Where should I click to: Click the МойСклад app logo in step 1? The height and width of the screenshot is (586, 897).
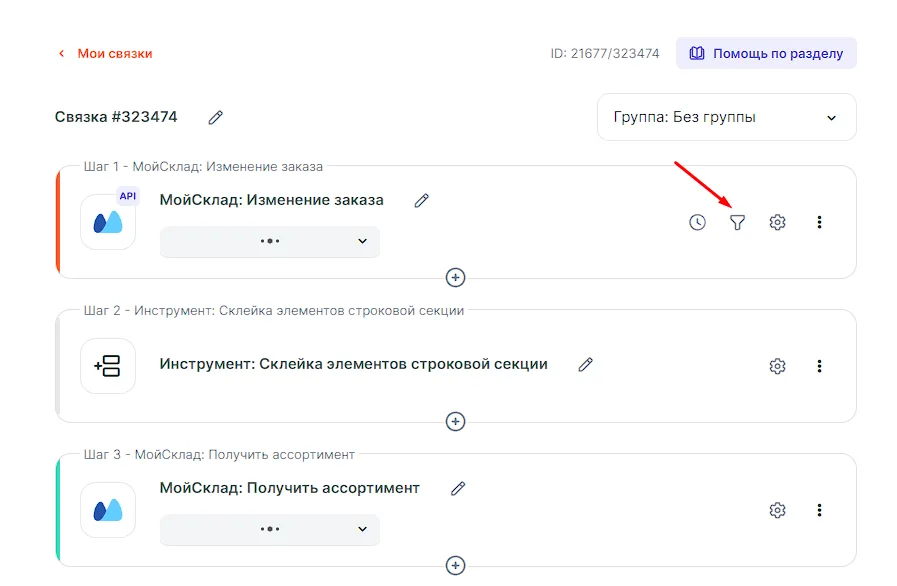[x=108, y=222]
